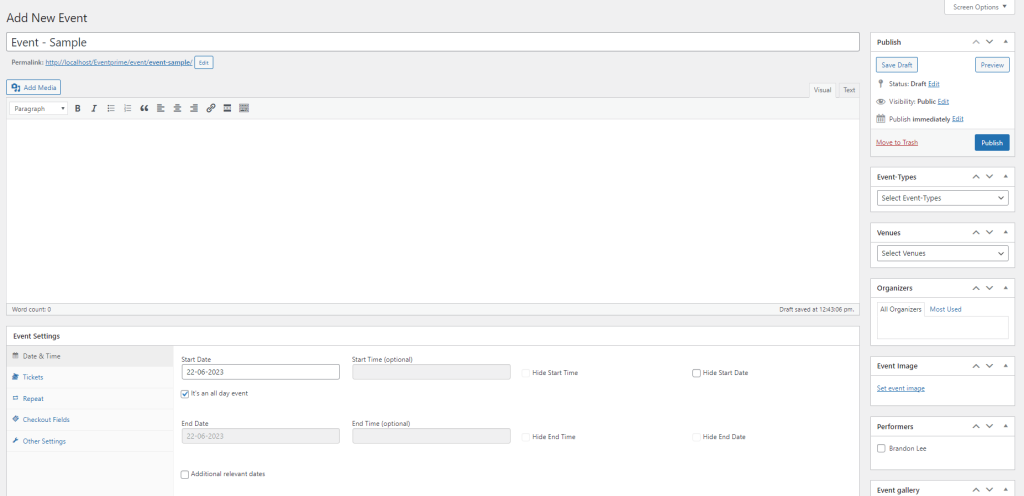Screen dimensions: 1024x496
Task: Add a blockquote
Action: (x=144, y=108)
